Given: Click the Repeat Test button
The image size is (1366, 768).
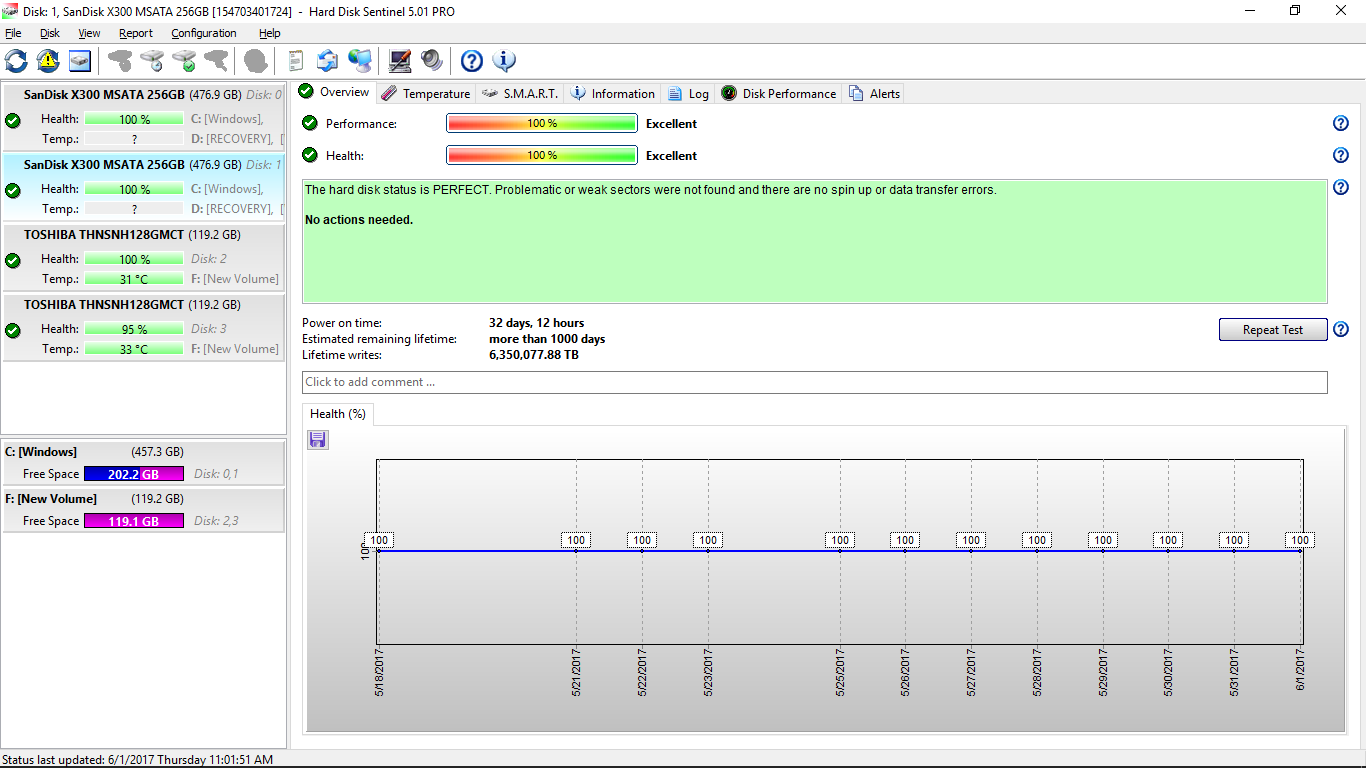Looking at the screenshot, I should click(1273, 330).
